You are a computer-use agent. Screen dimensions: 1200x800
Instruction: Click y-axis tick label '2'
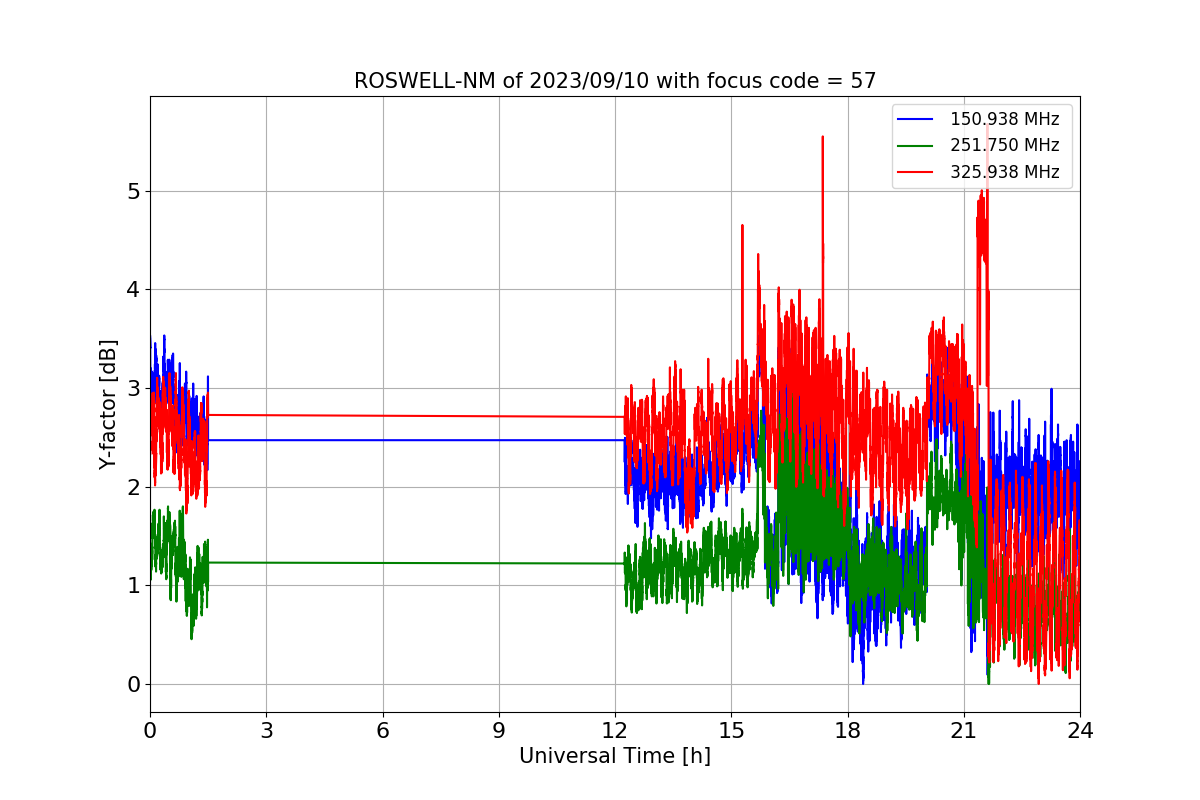pyautogui.click(x=133, y=487)
